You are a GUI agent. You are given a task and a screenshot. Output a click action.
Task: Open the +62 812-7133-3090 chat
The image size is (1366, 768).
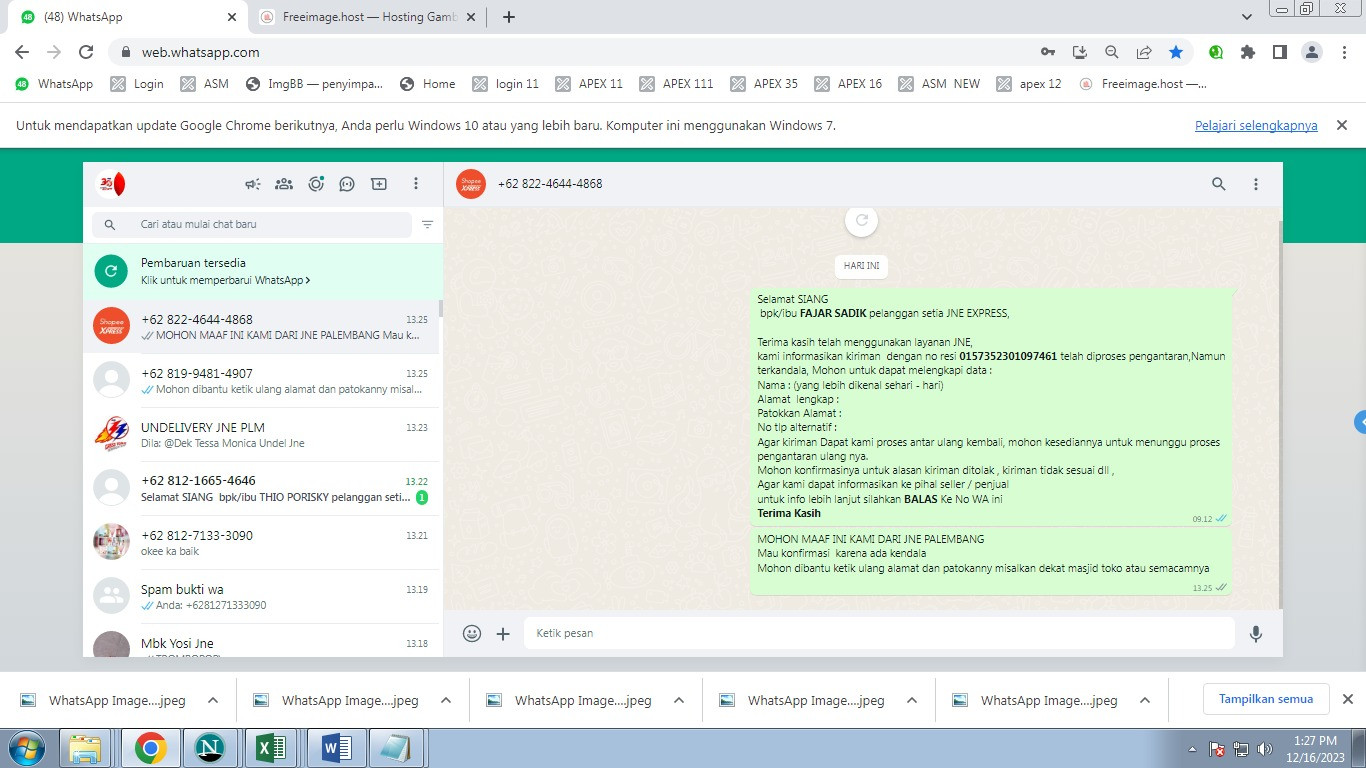point(262,543)
